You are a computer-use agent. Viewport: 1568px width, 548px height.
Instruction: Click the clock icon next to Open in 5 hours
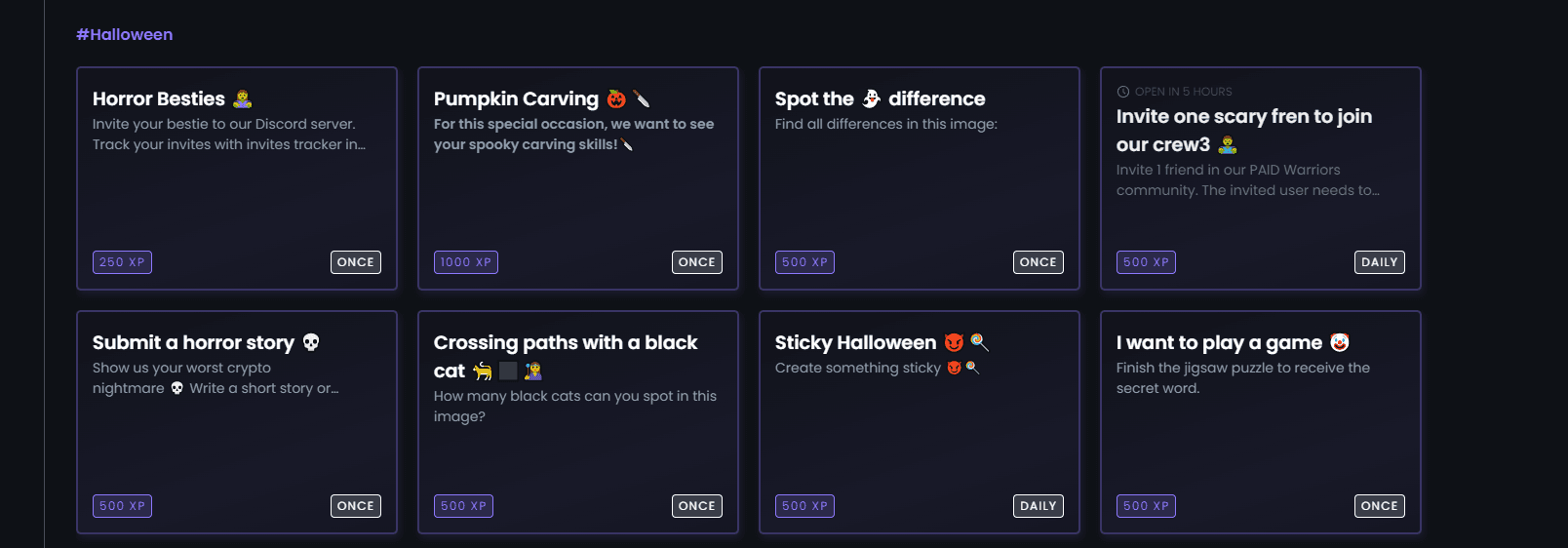coord(1123,92)
